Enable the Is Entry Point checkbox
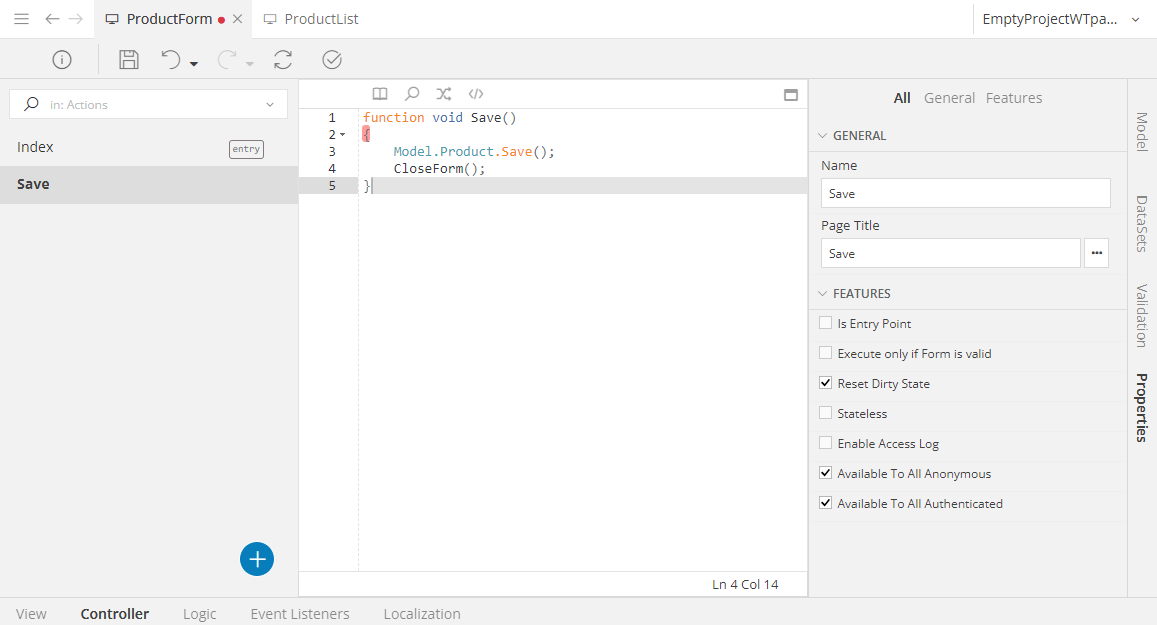The height and width of the screenshot is (625, 1157). coord(826,323)
